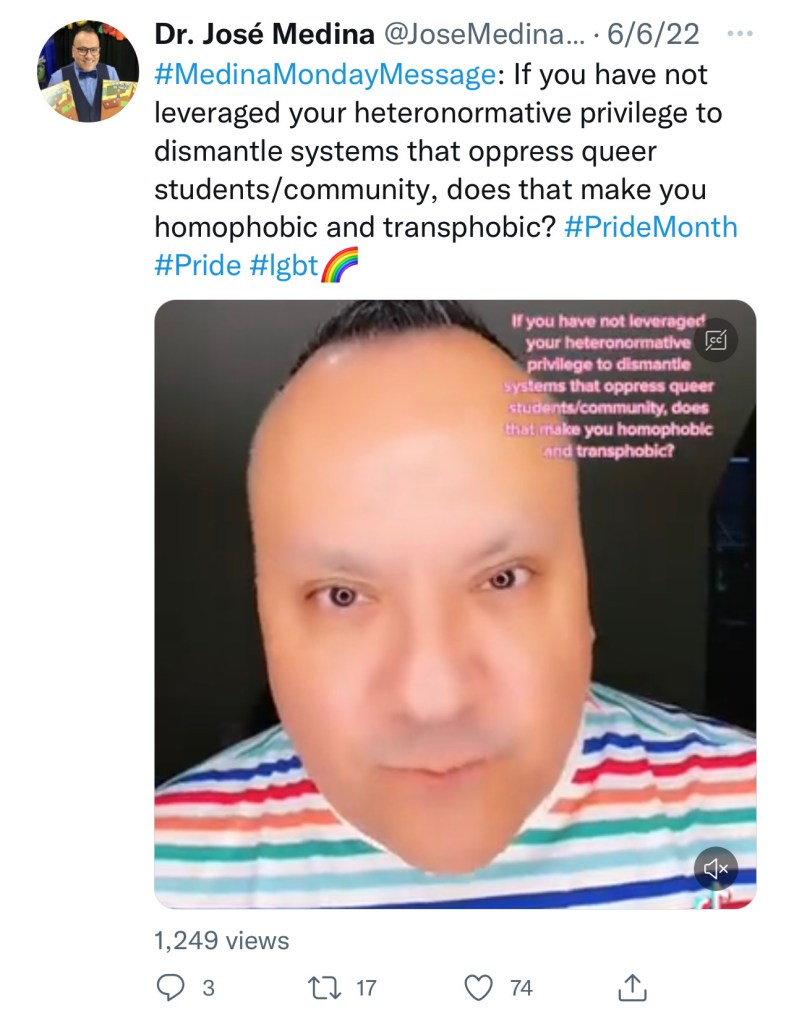Play the embedded video

(x=455, y=604)
